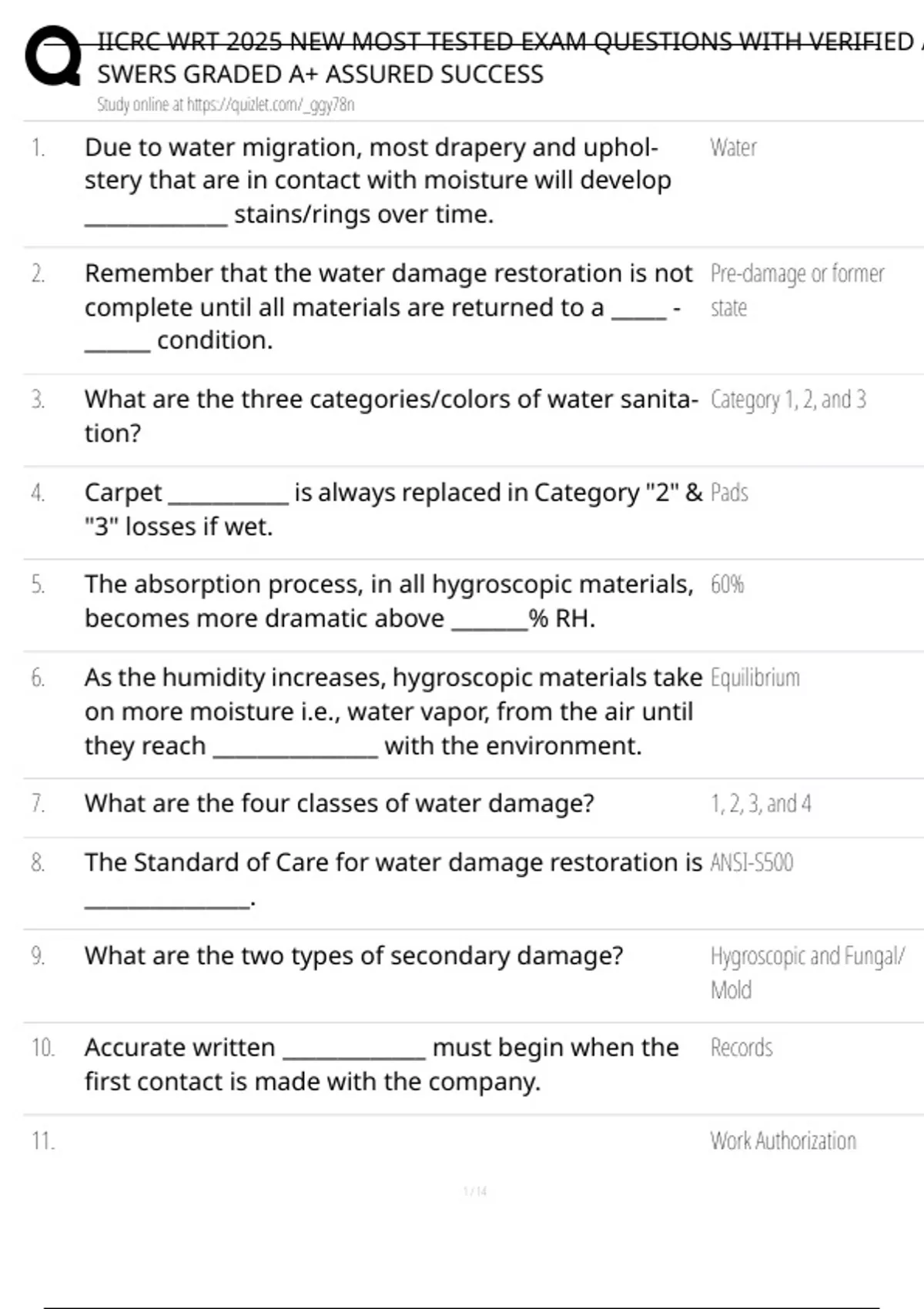The width and height of the screenshot is (924, 1309).
Task: Click the answer "Water" for question 1
Action: click(x=733, y=147)
